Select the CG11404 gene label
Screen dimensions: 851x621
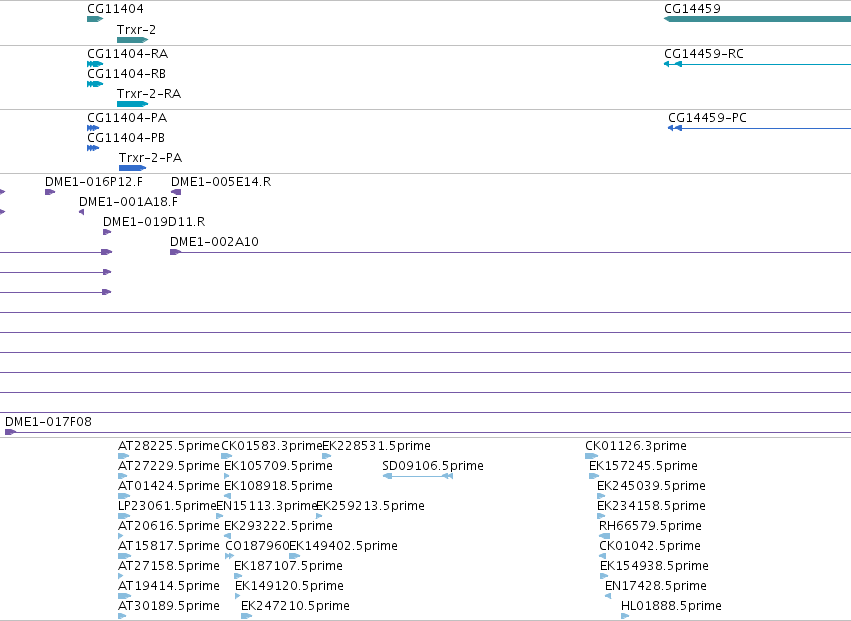coord(115,9)
